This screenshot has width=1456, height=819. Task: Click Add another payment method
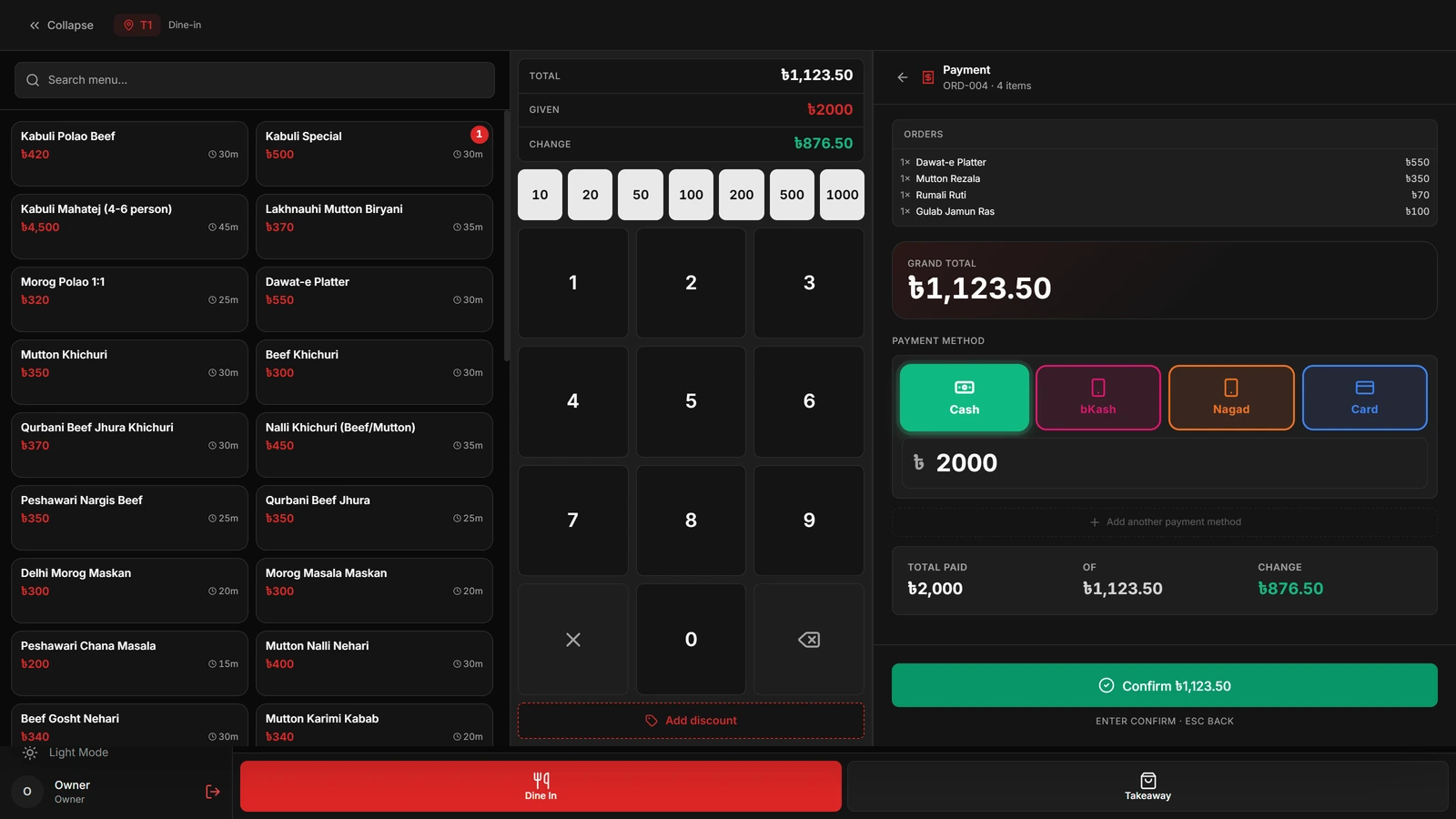click(1165, 522)
